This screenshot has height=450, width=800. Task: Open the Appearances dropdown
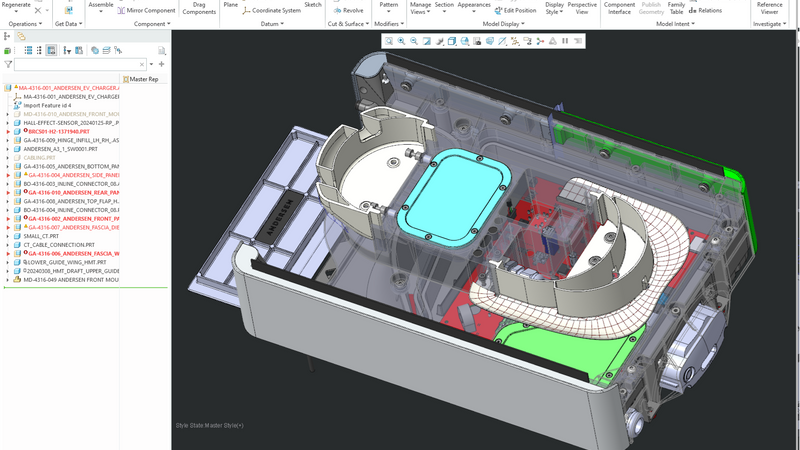(474, 7)
